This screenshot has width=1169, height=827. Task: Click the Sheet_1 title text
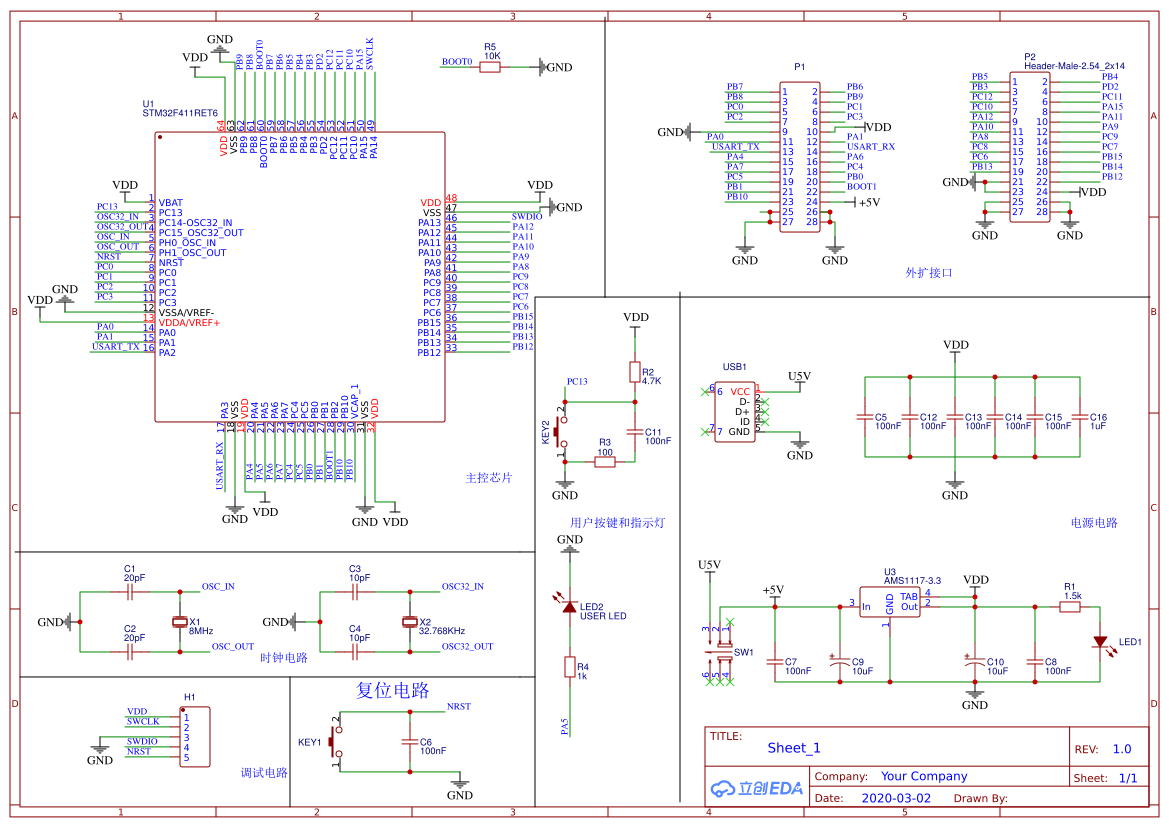pyautogui.click(x=794, y=748)
